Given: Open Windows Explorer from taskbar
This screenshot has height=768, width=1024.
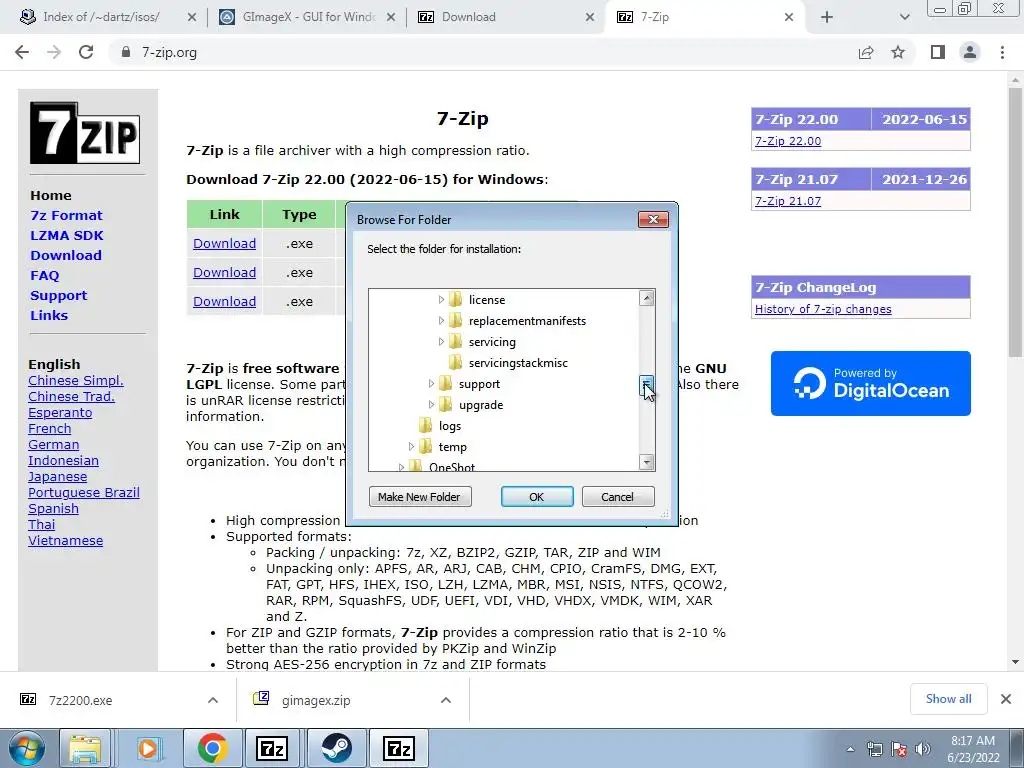Looking at the screenshot, I should (85, 748).
